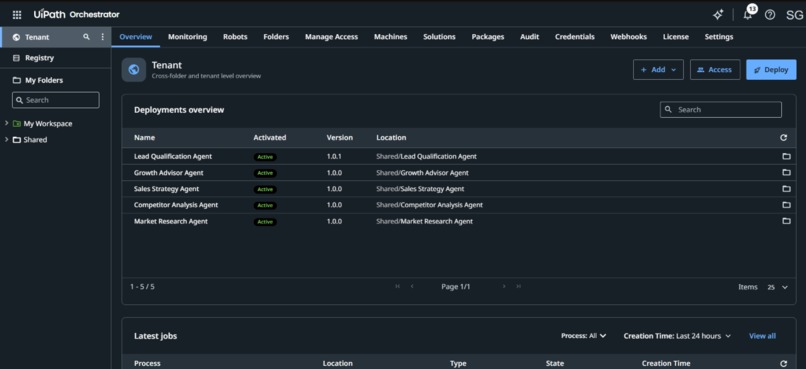Go to previous page of deployments
Screen dimensions: 806x369
(x=412, y=286)
